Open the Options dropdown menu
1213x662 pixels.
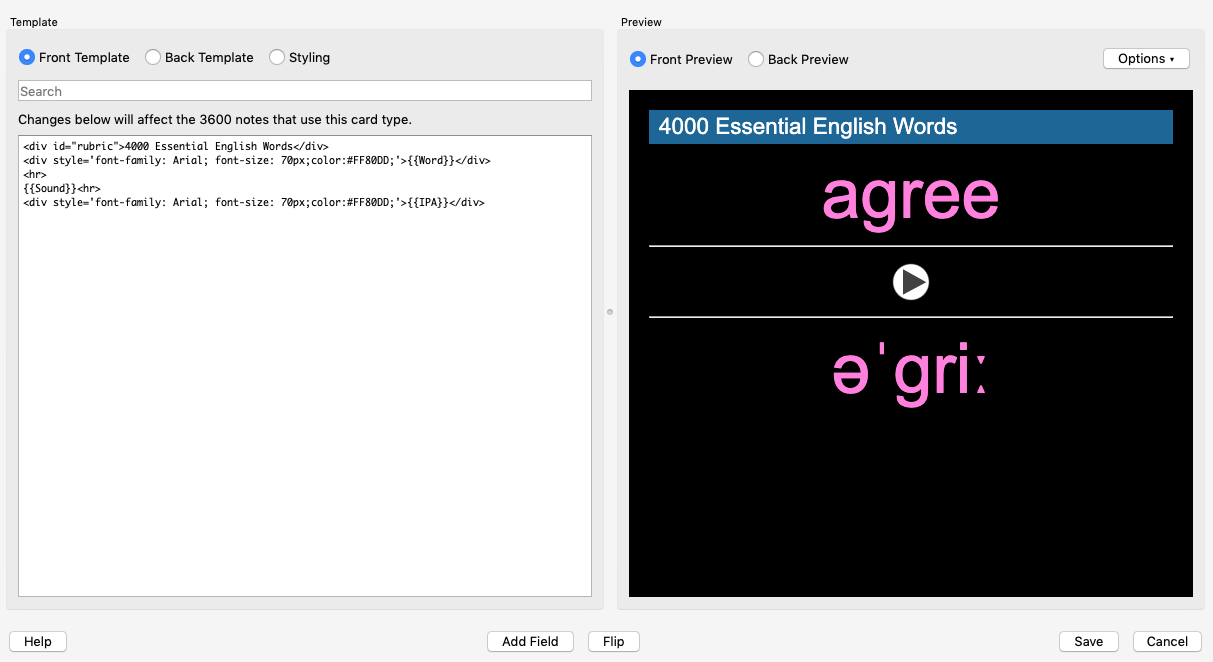(1146, 59)
